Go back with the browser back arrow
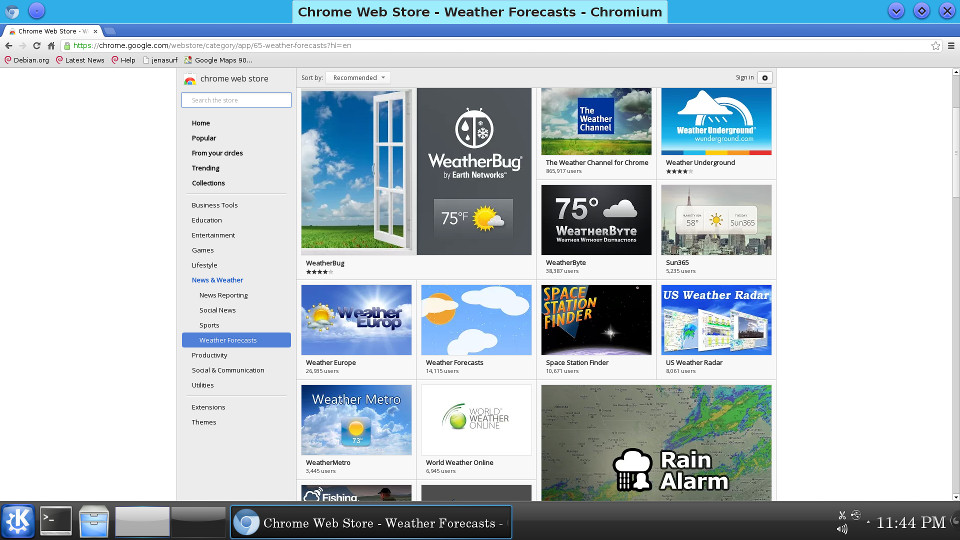 coord(9,45)
